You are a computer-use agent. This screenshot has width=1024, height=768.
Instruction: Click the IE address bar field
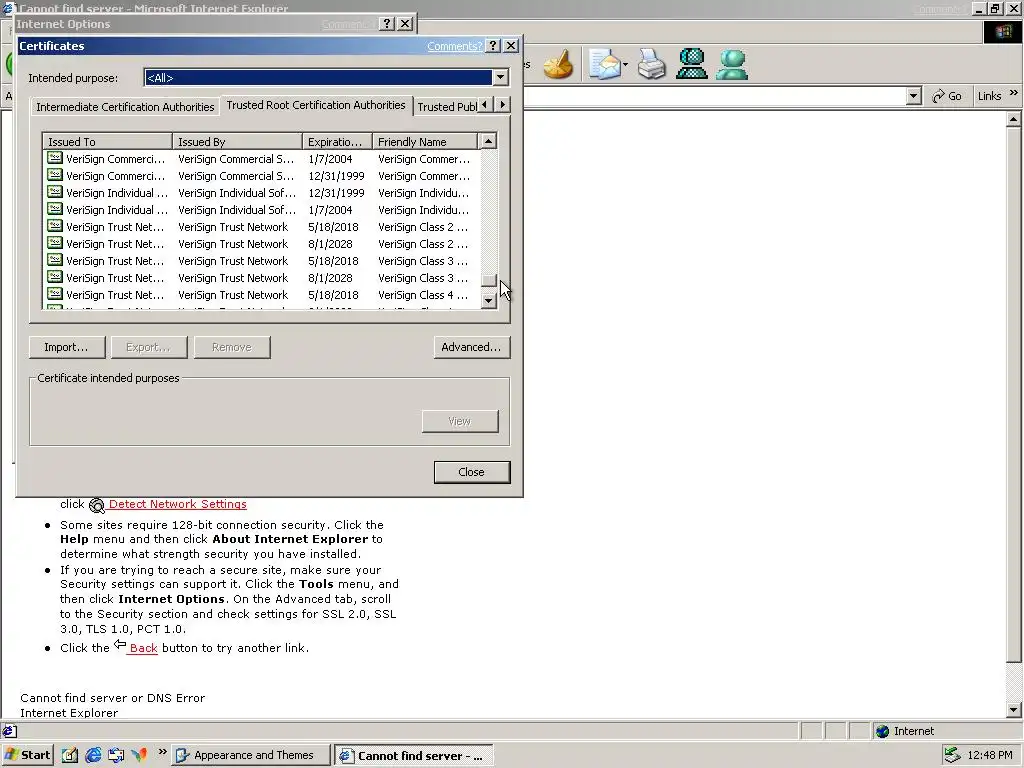point(715,96)
